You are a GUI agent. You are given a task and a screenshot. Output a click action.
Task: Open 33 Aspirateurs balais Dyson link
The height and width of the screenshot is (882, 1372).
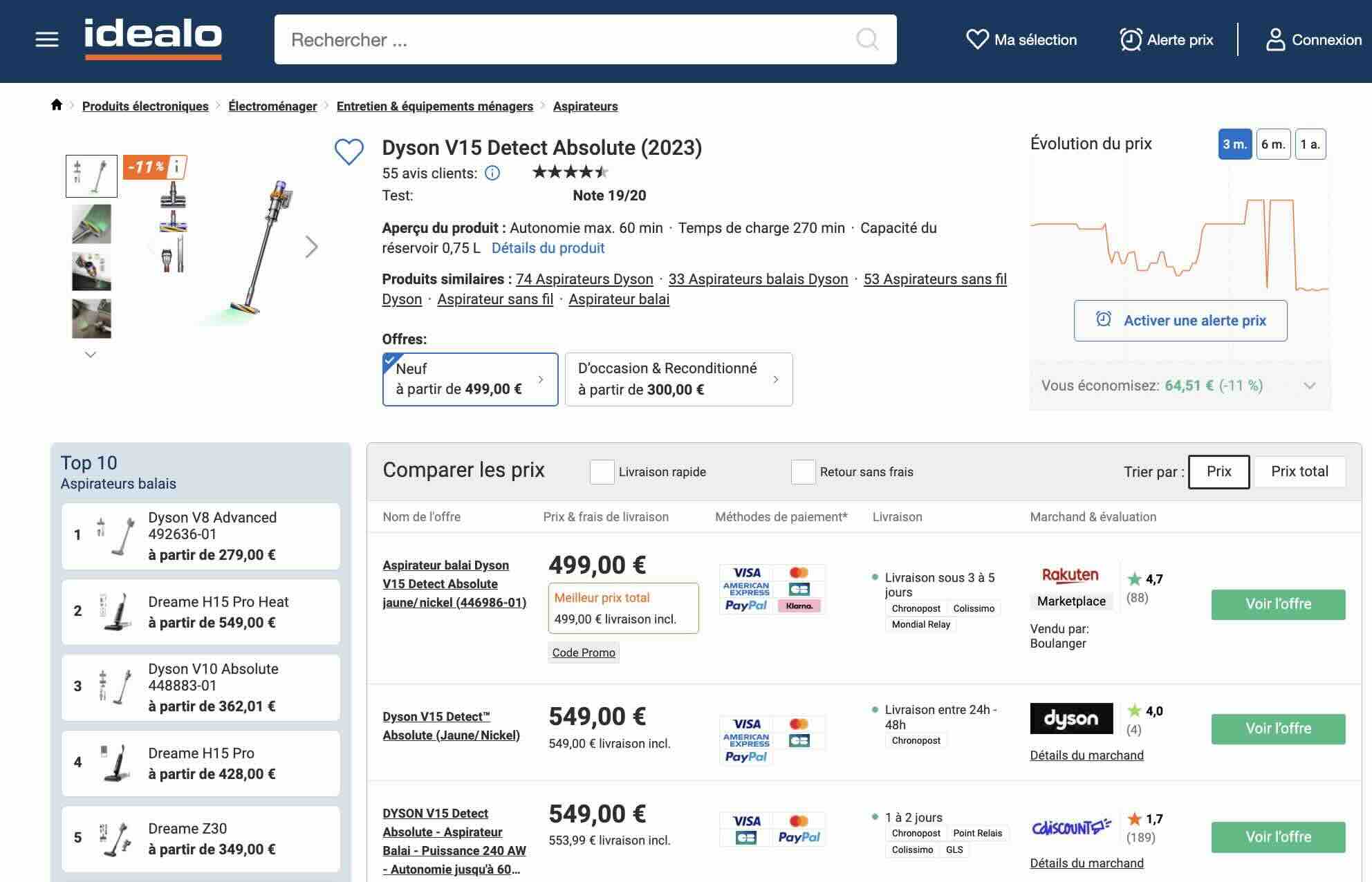click(x=758, y=279)
